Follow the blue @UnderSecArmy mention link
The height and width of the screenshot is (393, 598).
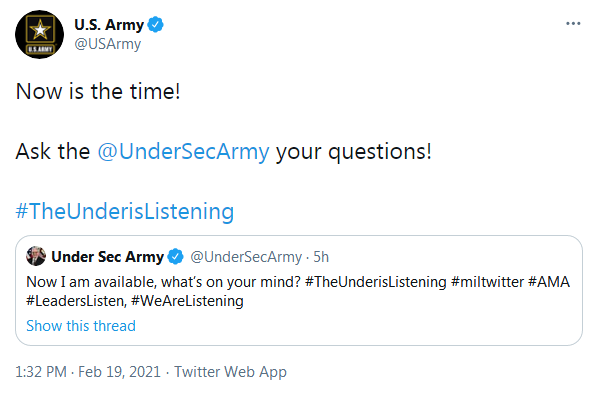point(183,151)
